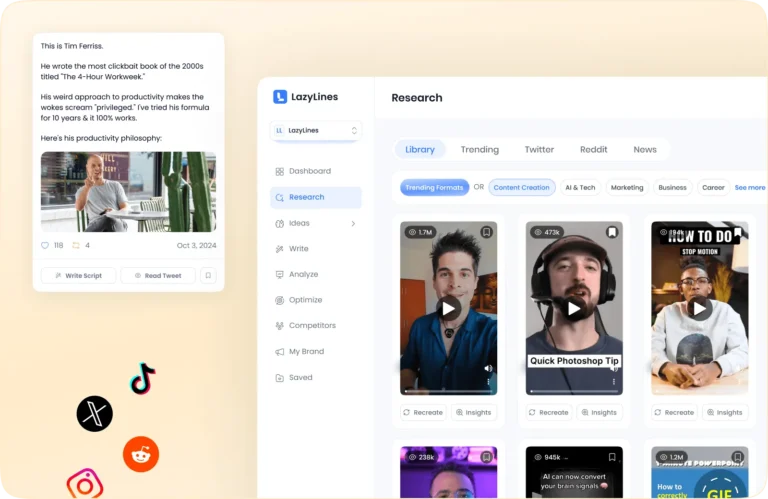Play the Quick Photoshop Tip video
Viewport: 768px width, 499px height.
click(x=574, y=309)
